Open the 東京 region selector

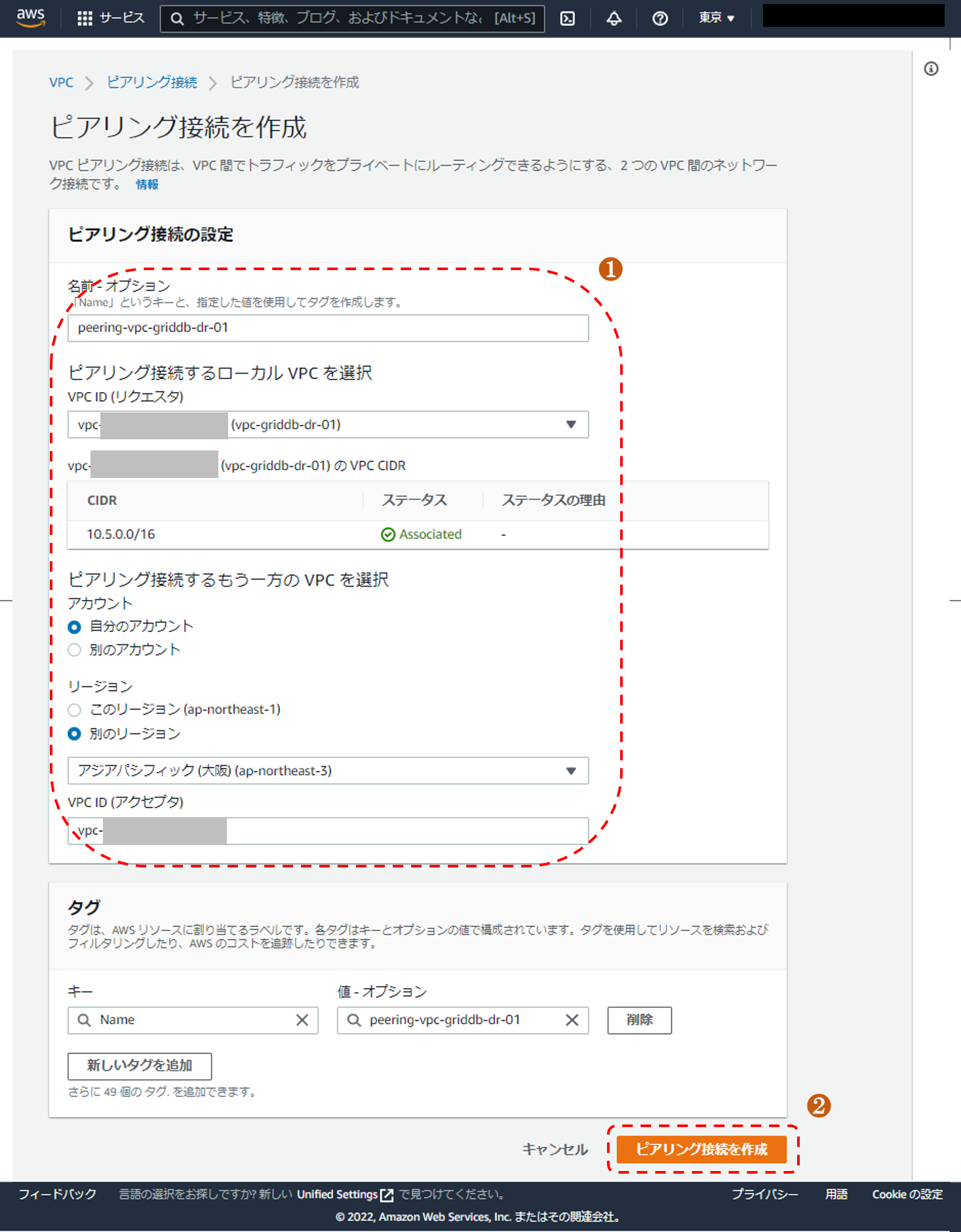pos(716,18)
